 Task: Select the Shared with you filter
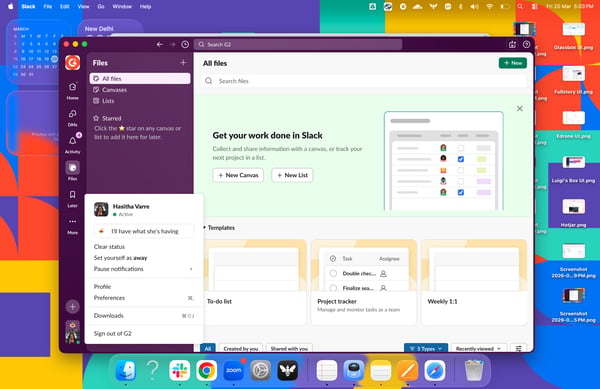pyautogui.click(x=289, y=348)
